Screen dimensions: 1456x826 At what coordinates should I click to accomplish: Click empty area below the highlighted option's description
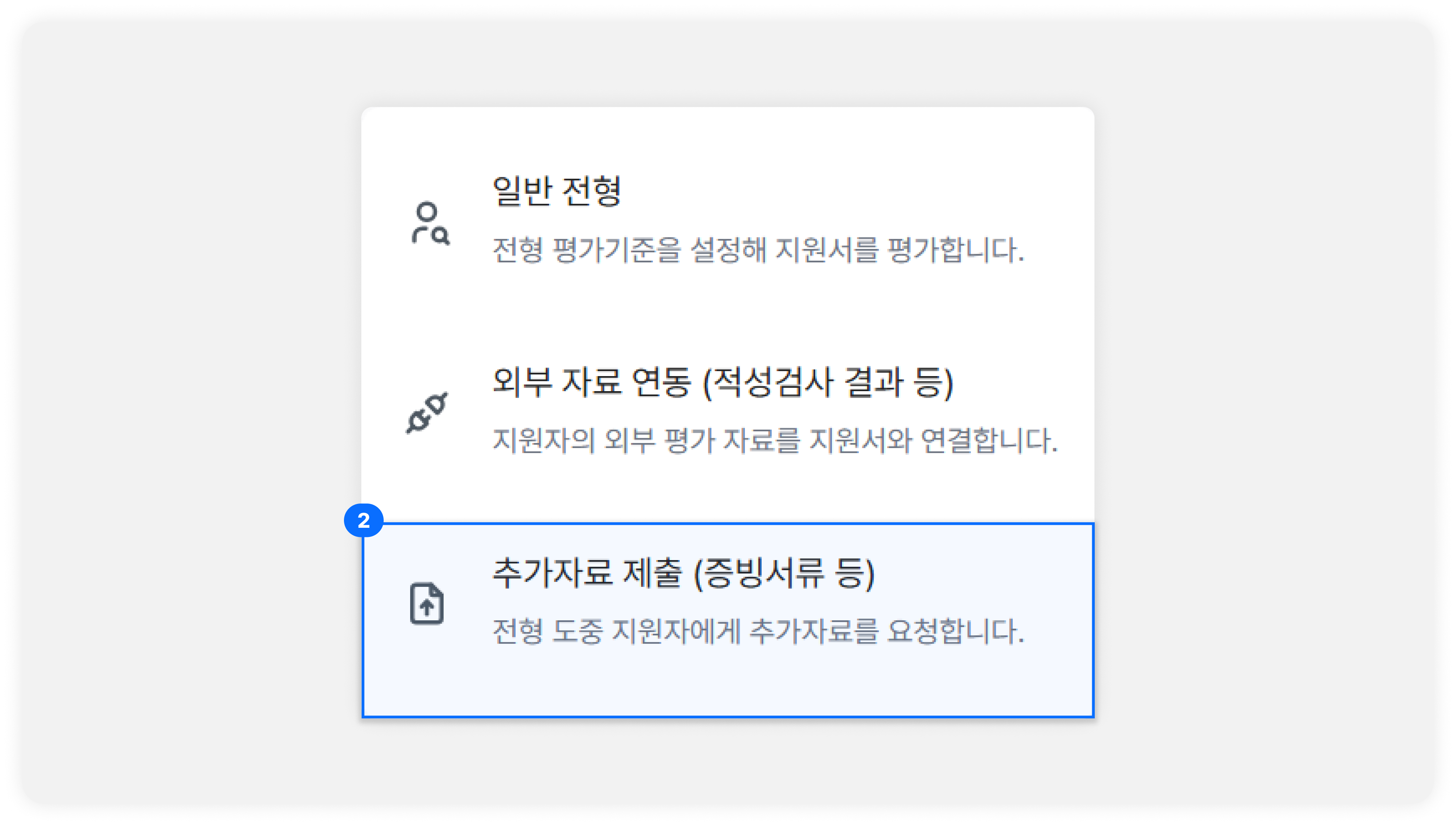(x=728, y=683)
